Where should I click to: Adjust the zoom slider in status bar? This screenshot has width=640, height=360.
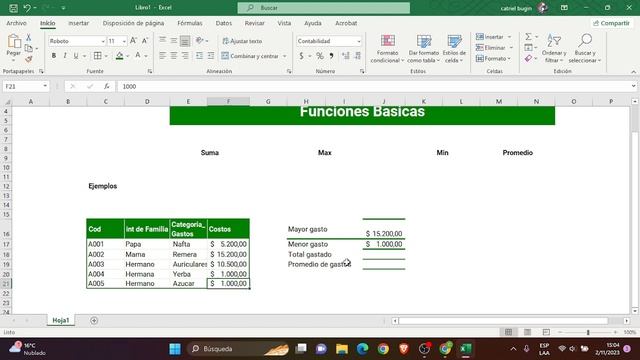(588, 333)
